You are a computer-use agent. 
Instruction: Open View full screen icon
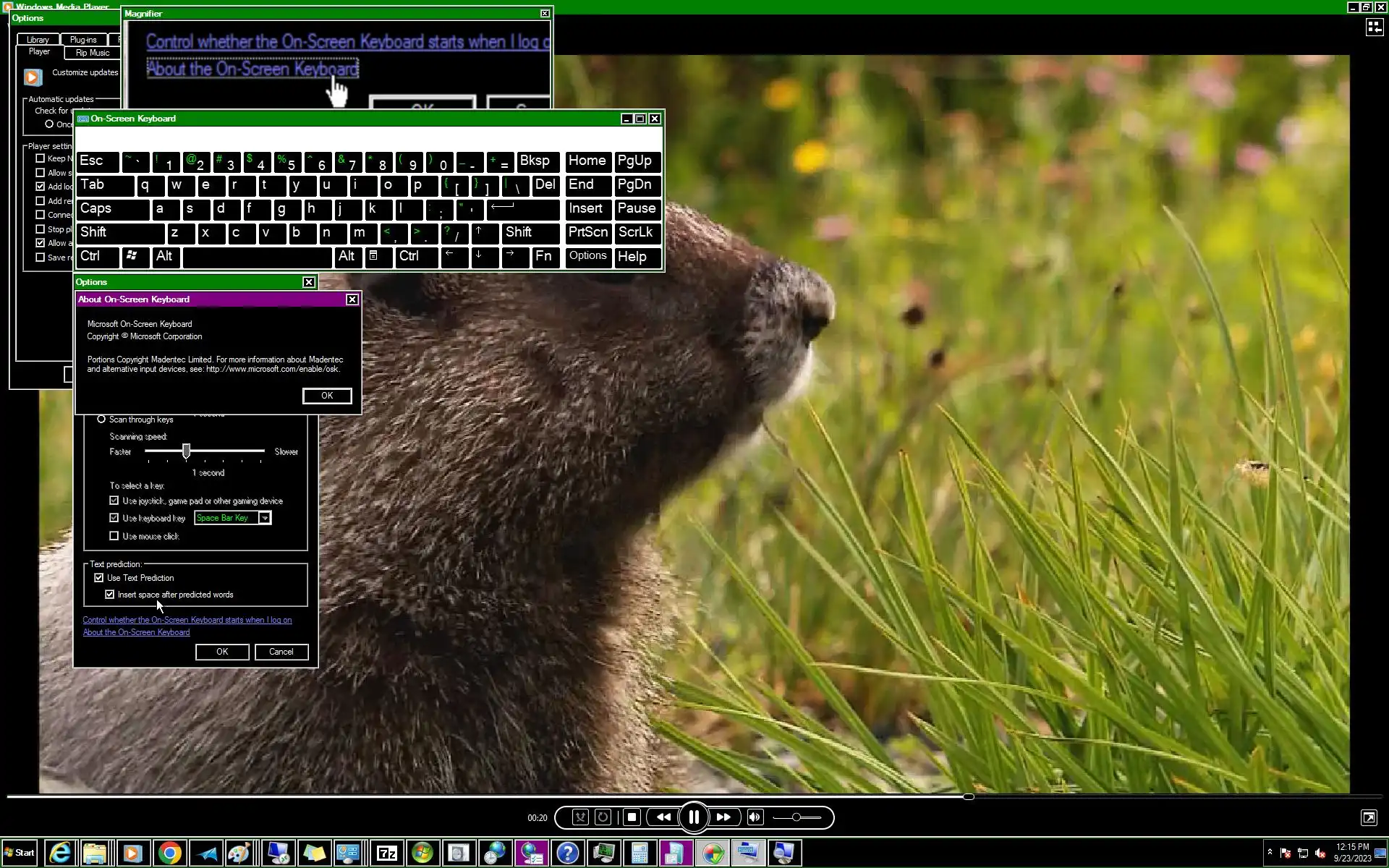pyautogui.click(x=1368, y=817)
